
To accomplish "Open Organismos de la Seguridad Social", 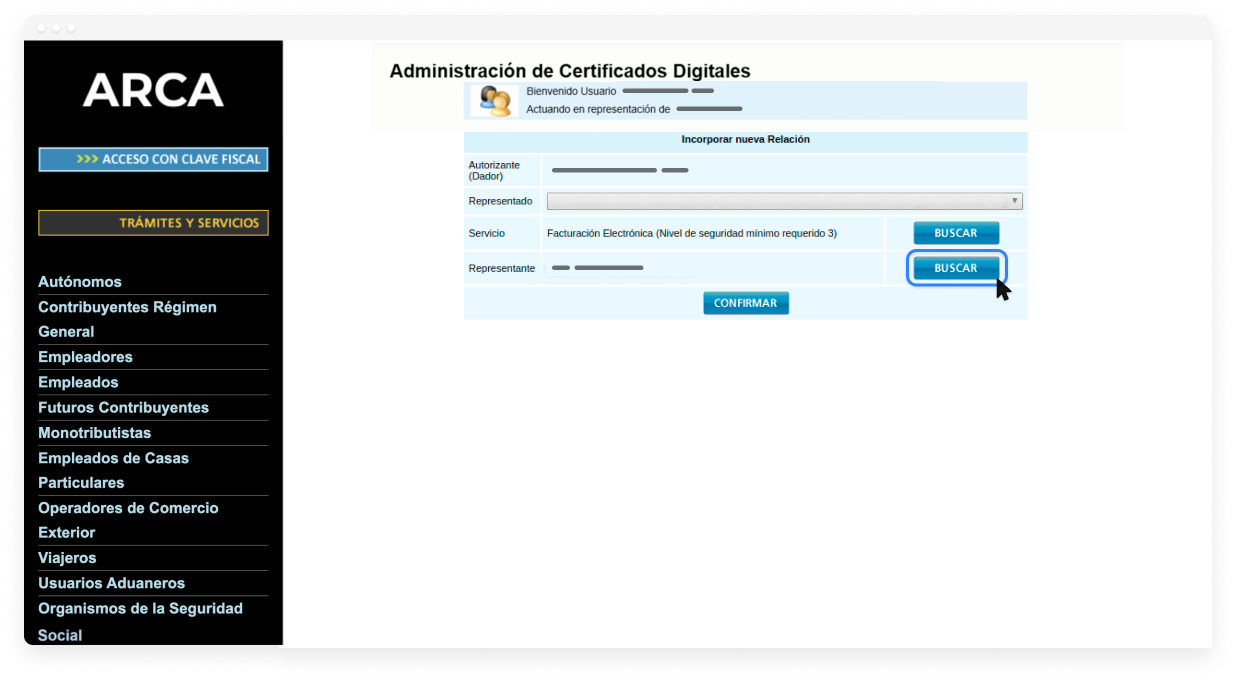I will click(140, 621).
